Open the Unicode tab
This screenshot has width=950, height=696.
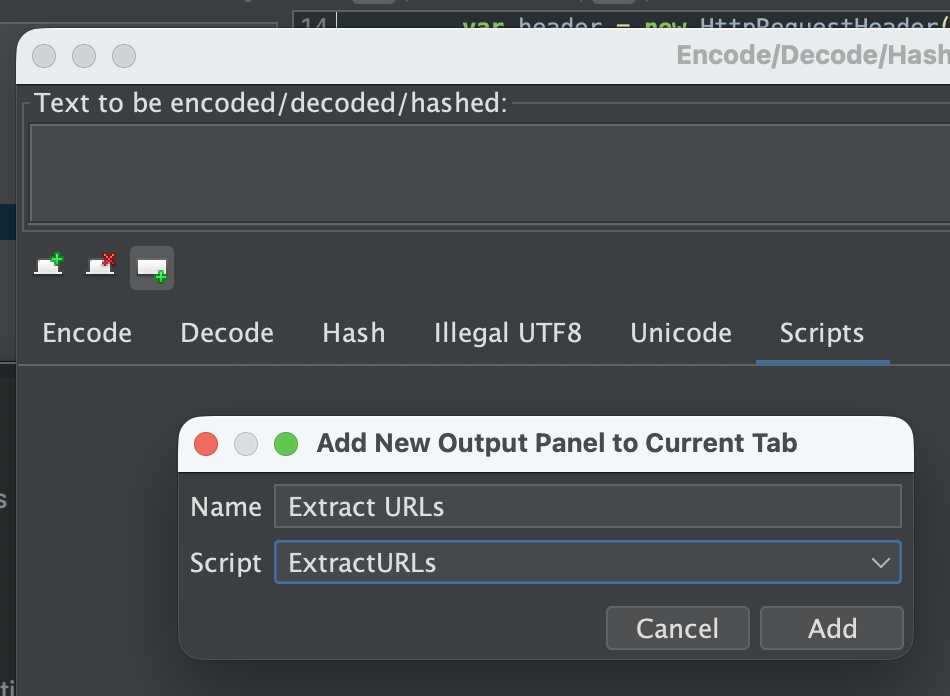(680, 333)
